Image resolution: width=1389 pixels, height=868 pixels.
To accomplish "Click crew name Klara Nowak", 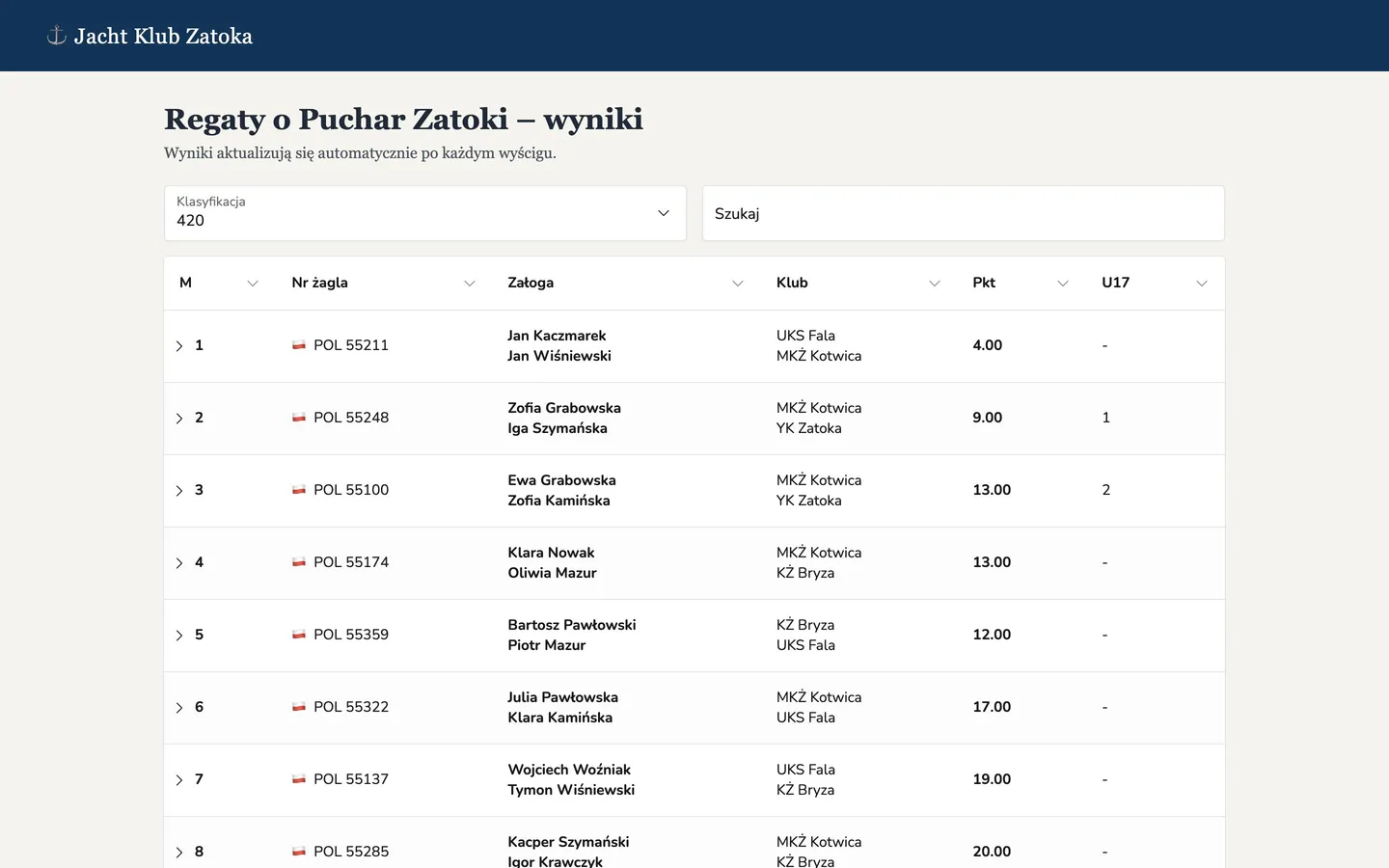I will pos(551,553).
